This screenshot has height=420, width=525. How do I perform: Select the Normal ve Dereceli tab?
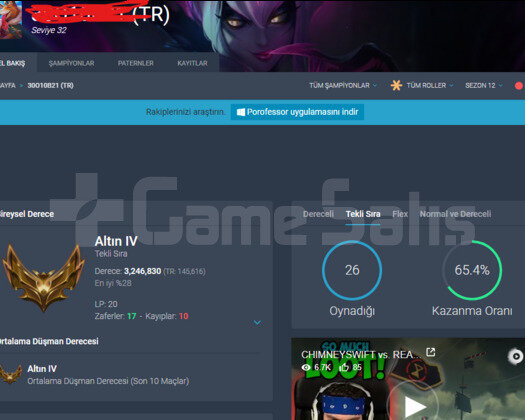pyautogui.click(x=455, y=214)
